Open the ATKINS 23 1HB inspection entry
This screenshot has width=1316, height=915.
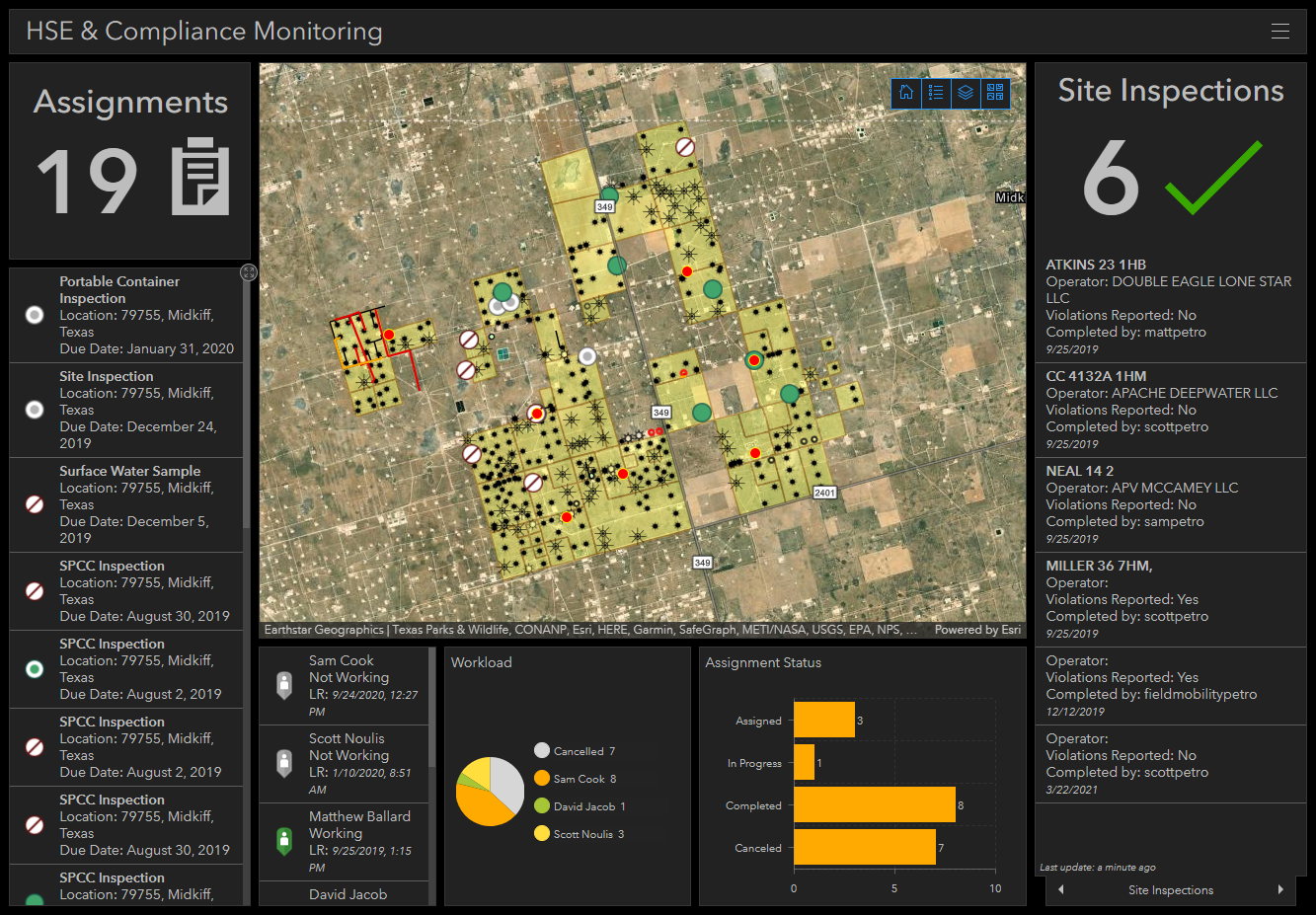(1170, 306)
